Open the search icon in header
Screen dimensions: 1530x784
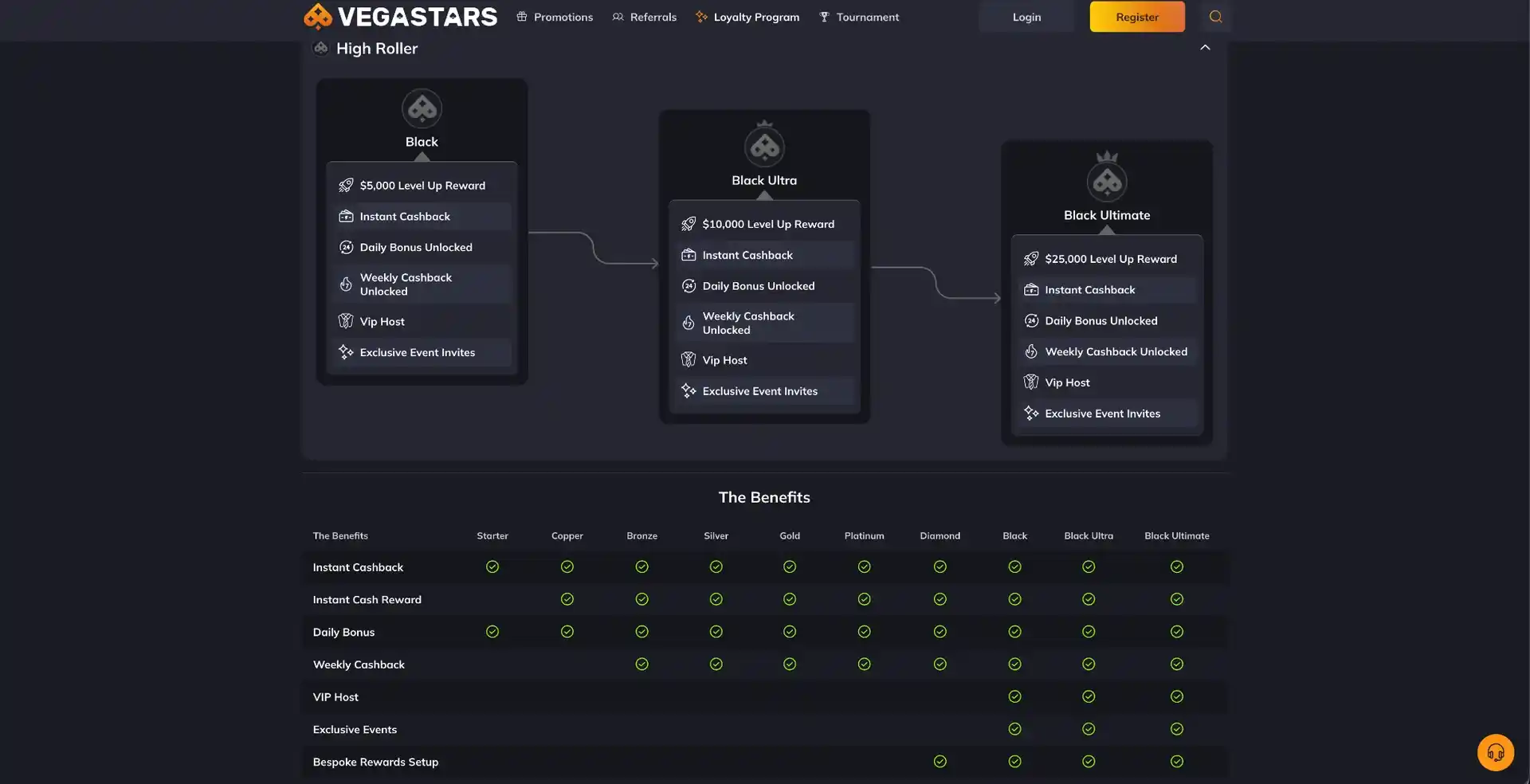(x=1215, y=17)
